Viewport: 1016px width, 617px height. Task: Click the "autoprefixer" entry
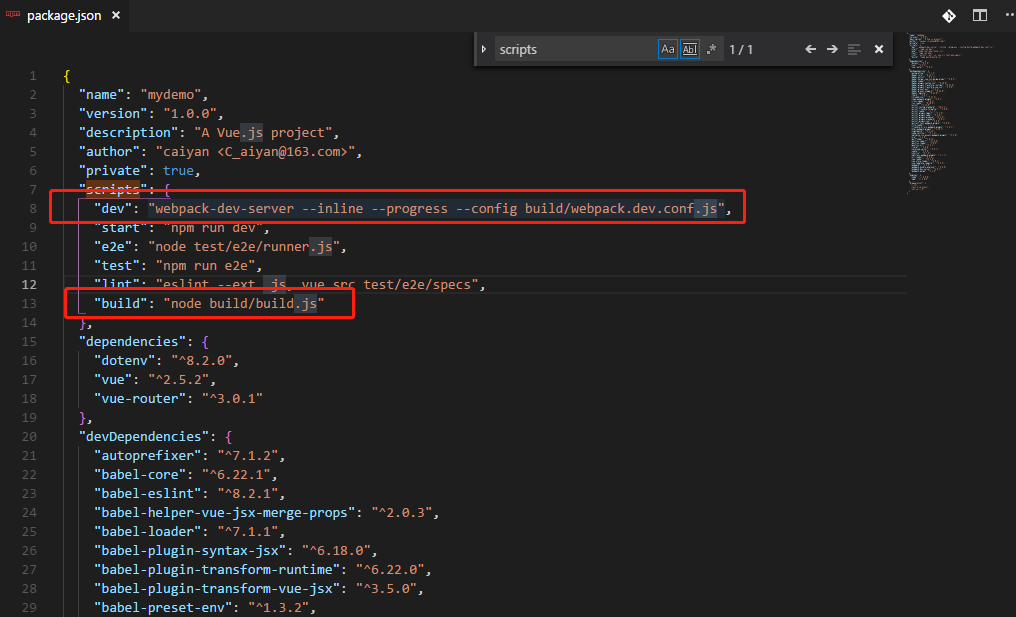[148, 456]
